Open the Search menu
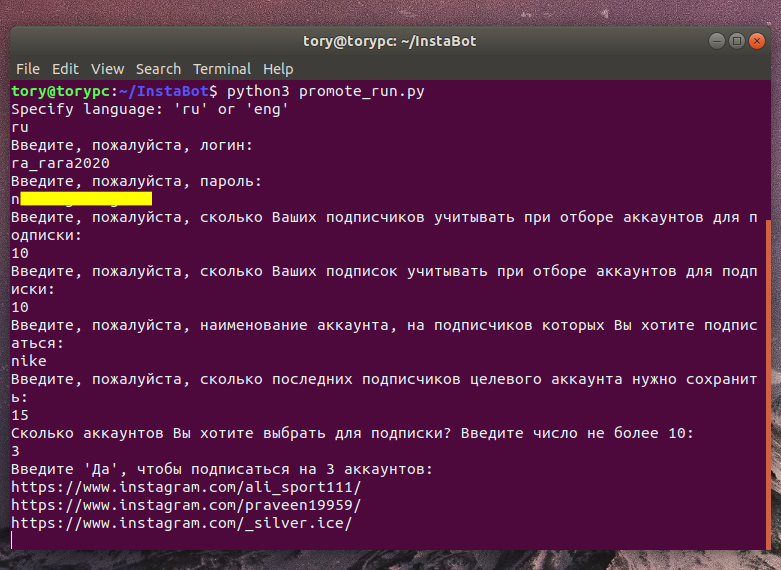Screen dimensions: 781x570 pos(158,69)
